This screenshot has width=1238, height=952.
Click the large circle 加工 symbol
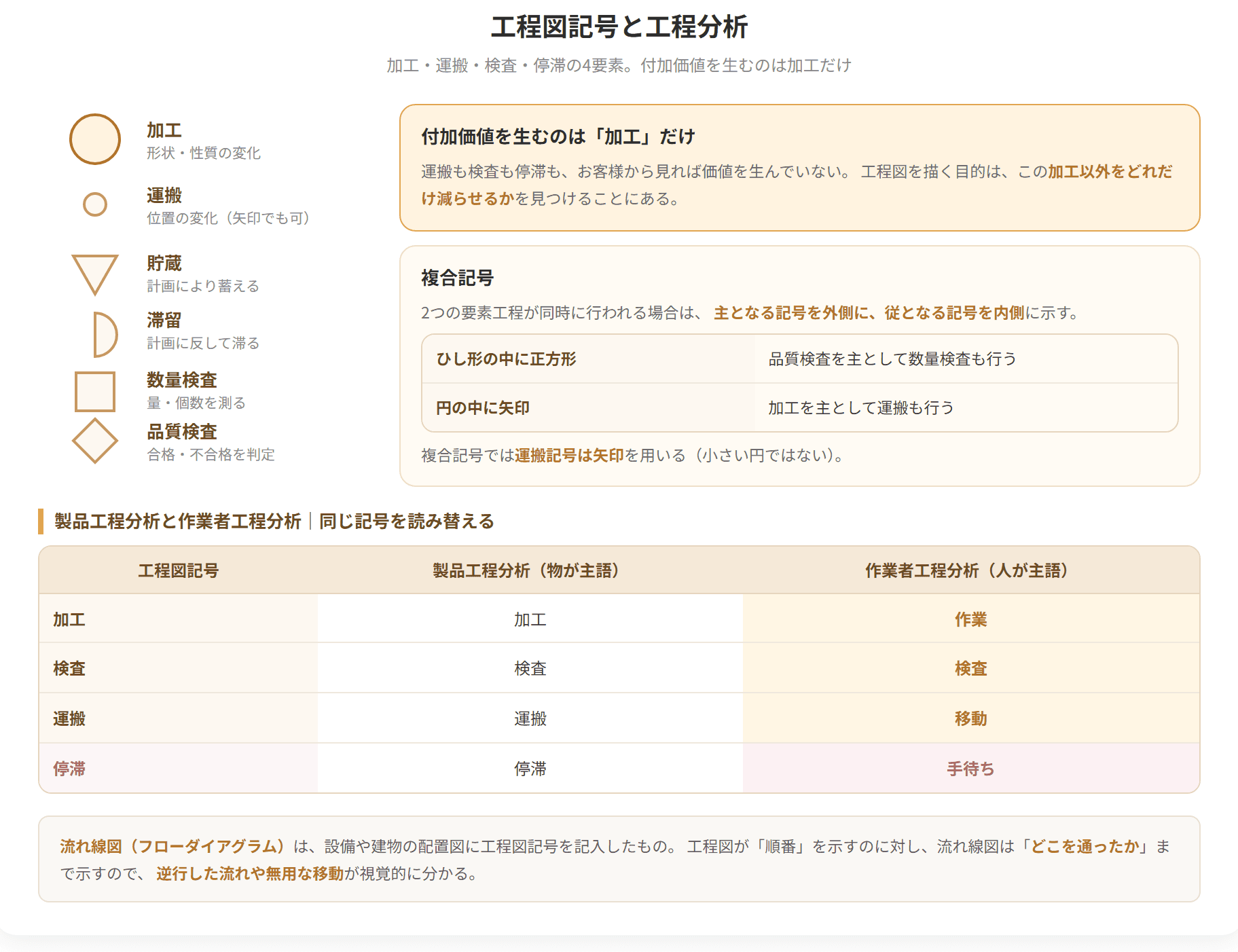(95, 139)
